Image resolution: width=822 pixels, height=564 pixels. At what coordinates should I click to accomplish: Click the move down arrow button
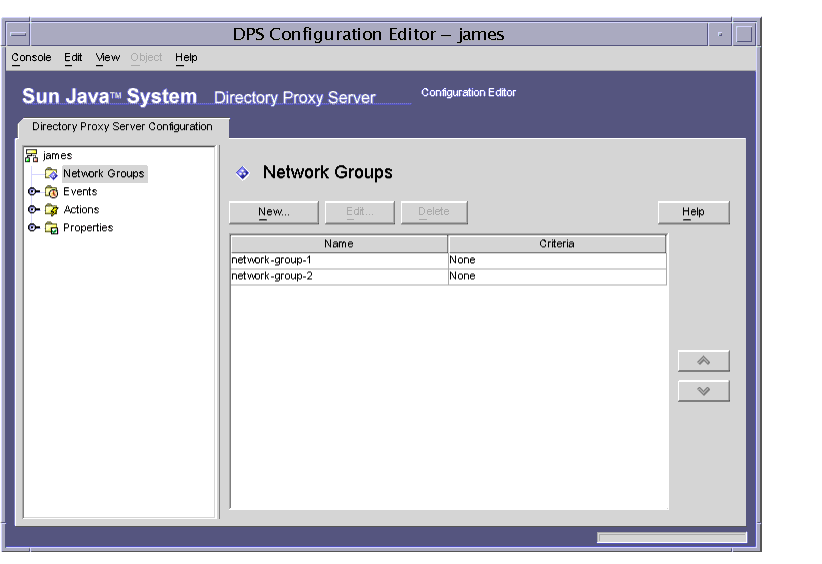[x=704, y=391]
